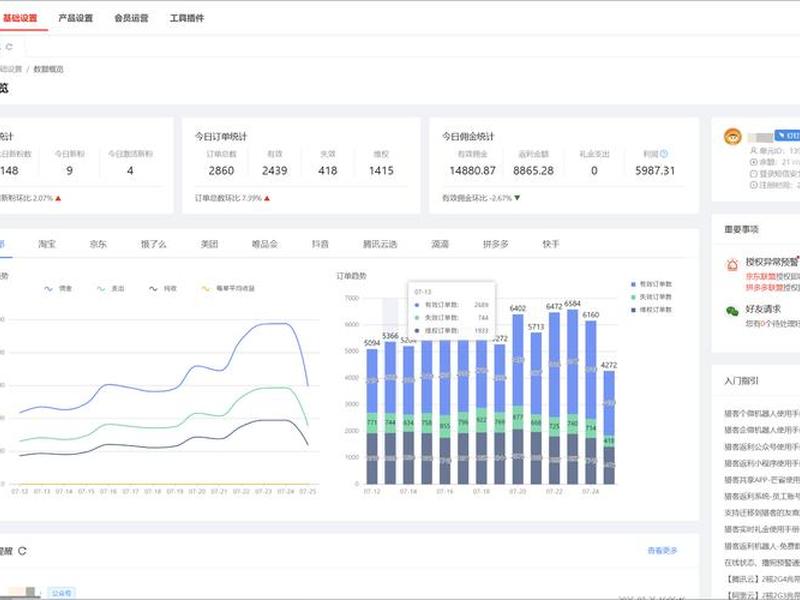
Task: Click the 5713 bar label in order chart
Action: click(536, 327)
